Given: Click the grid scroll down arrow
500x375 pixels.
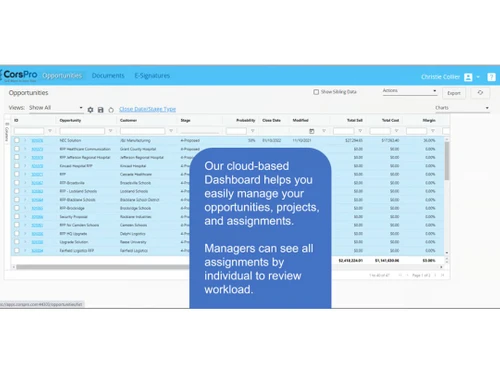Looking at the screenshot, I should pyautogui.click(x=447, y=253).
